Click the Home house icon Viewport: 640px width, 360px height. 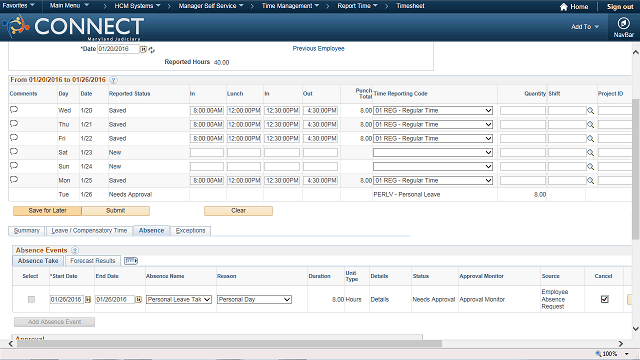click(x=564, y=7)
